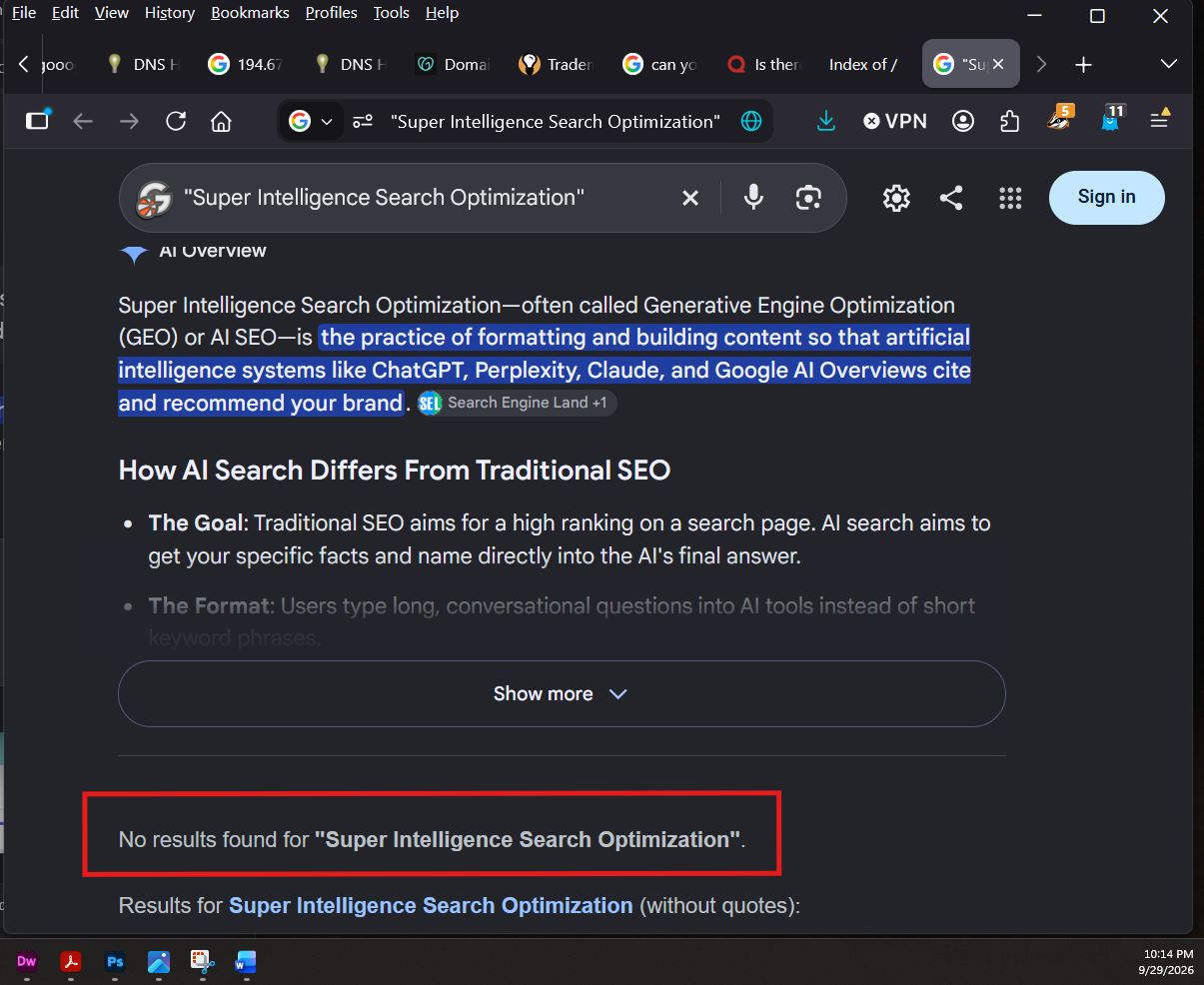Toggle the VPN button
Viewport: 1204px width, 985px height.
point(895,122)
